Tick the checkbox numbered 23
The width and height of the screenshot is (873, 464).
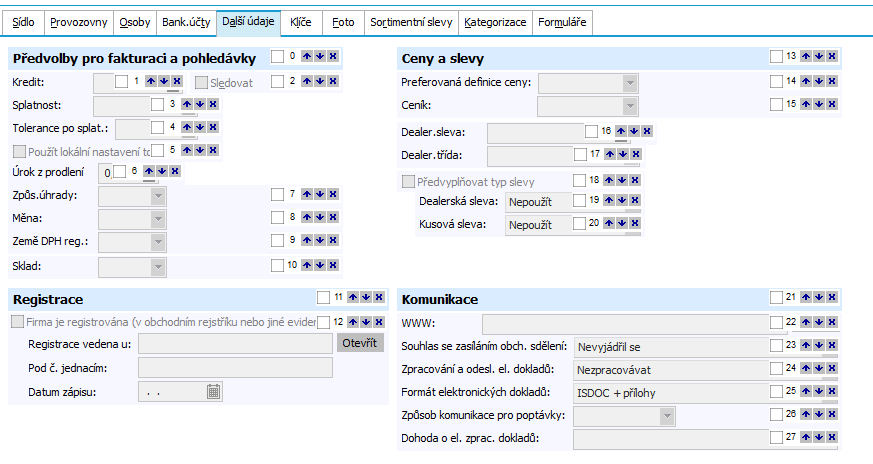pyautogui.click(x=776, y=345)
